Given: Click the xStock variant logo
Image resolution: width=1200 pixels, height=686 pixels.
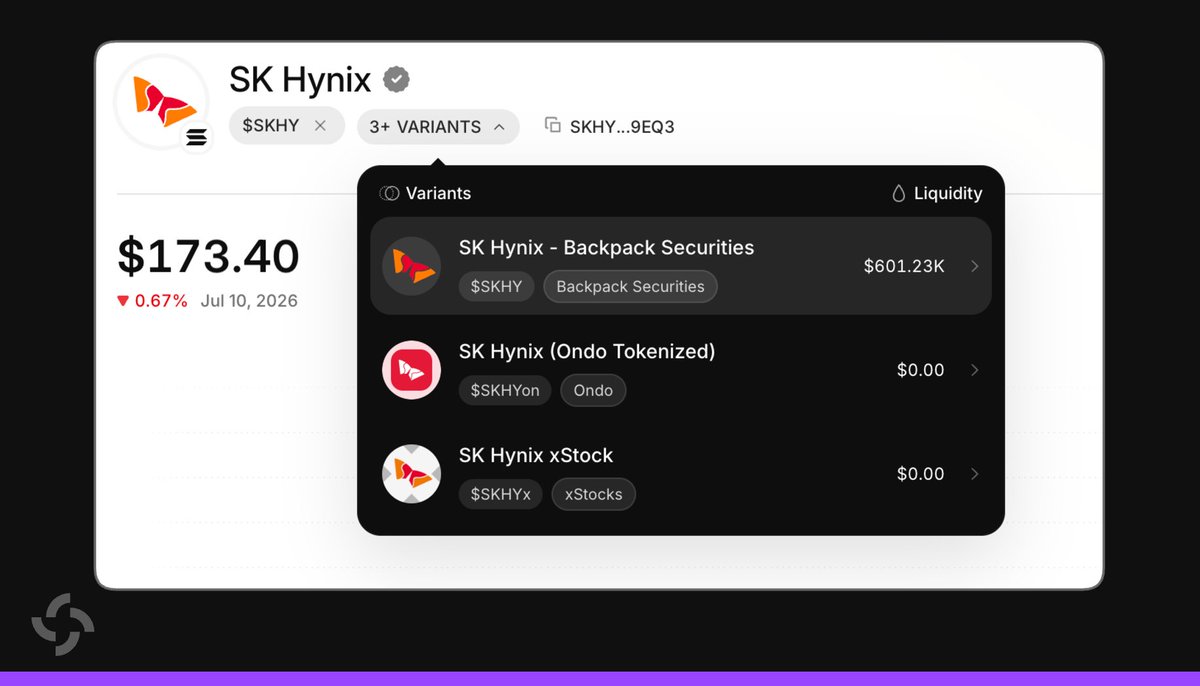Looking at the screenshot, I should pyautogui.click(x=411, y=474).
